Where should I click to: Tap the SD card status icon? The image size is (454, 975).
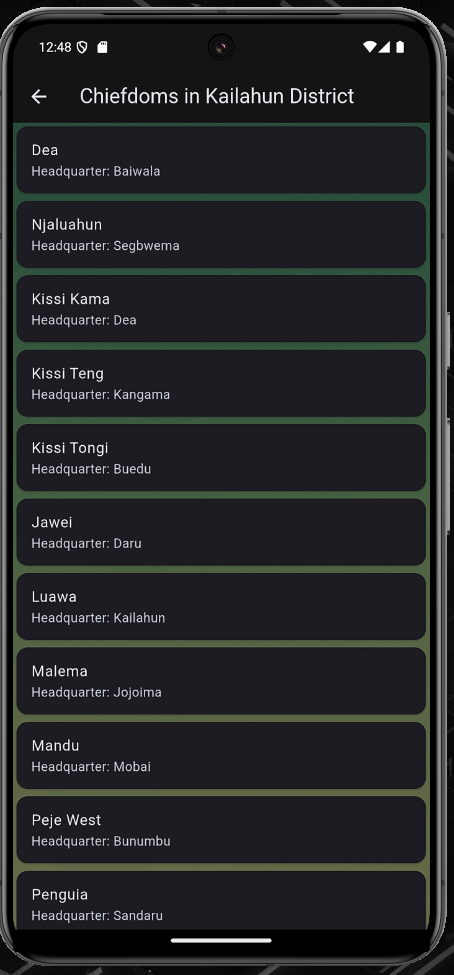103,47
